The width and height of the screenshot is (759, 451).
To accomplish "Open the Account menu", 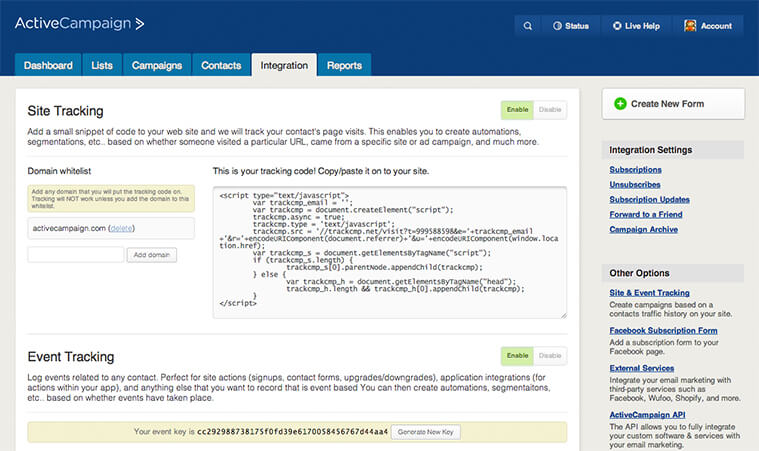I will click(x=708, y=26).
